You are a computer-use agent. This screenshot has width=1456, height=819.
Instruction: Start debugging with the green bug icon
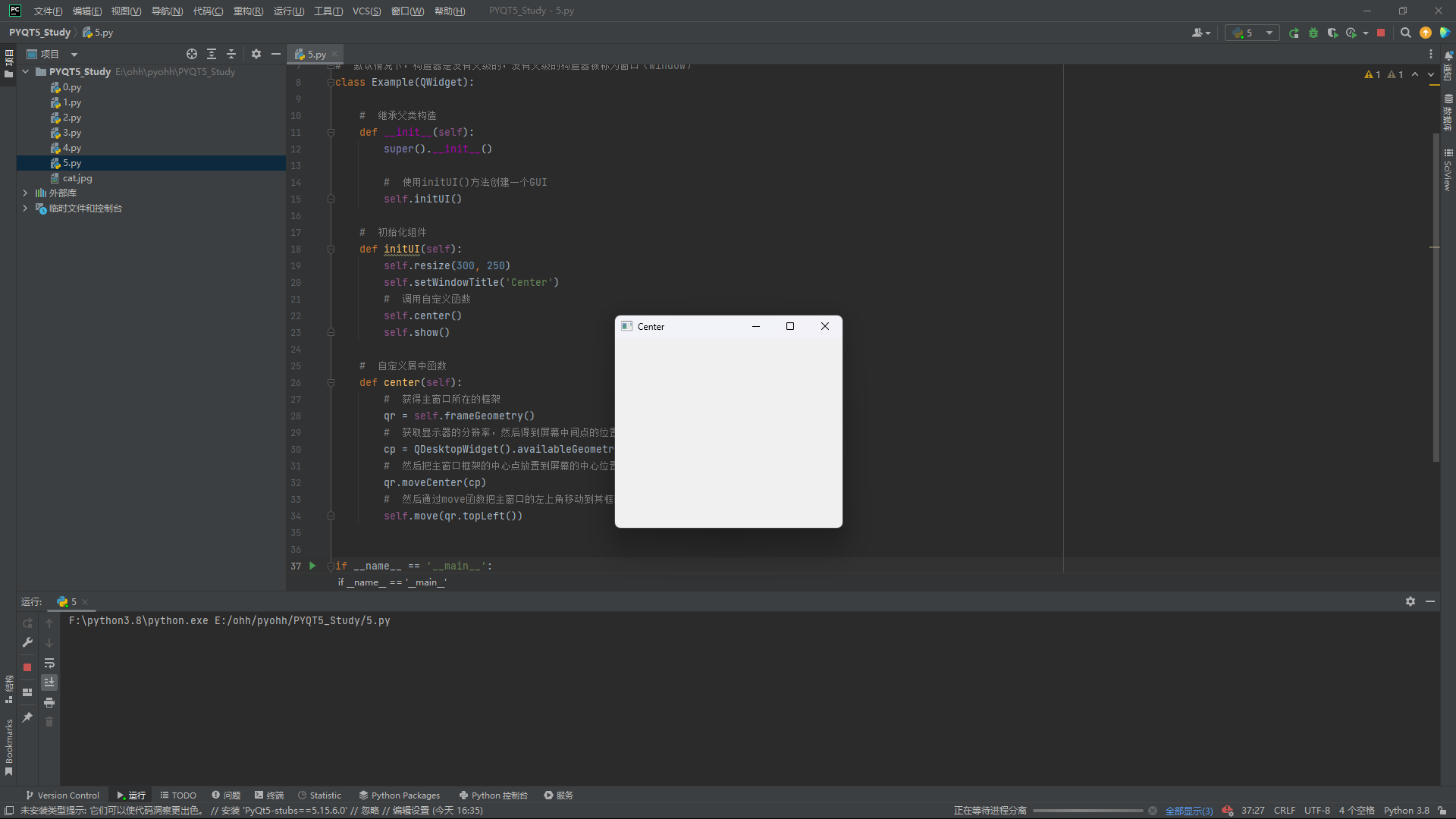(1313, 33)
